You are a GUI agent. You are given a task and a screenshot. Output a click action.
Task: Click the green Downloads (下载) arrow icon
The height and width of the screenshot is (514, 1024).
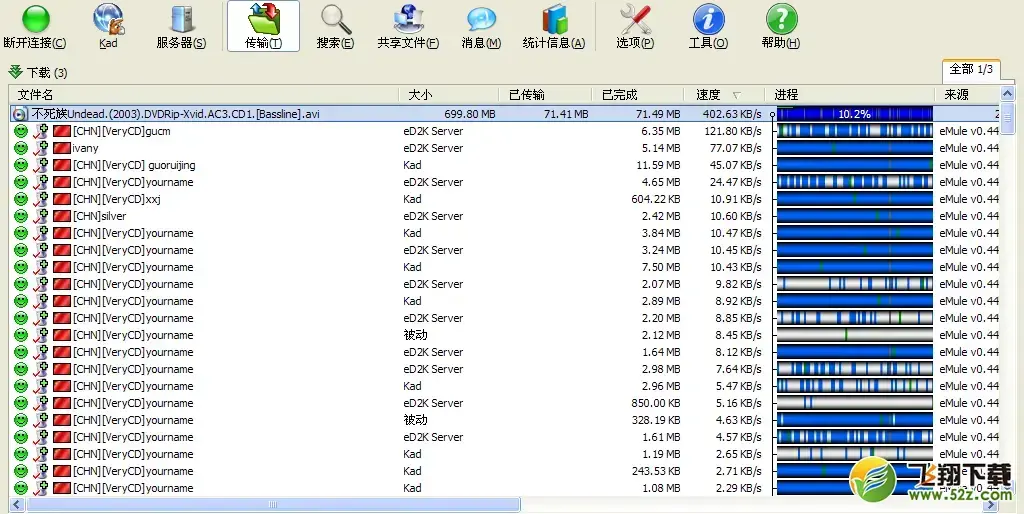tap(16, 72)
